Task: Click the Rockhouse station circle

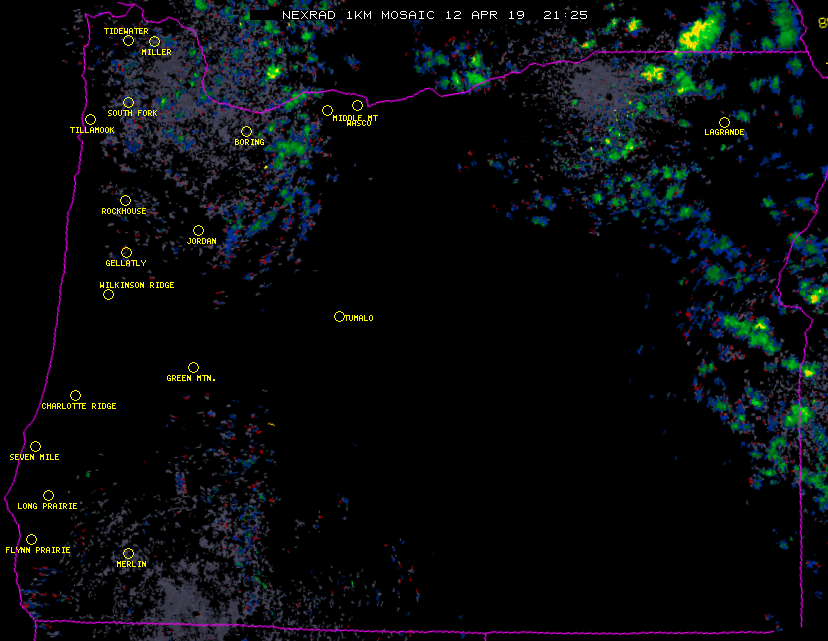Action: 125,201
